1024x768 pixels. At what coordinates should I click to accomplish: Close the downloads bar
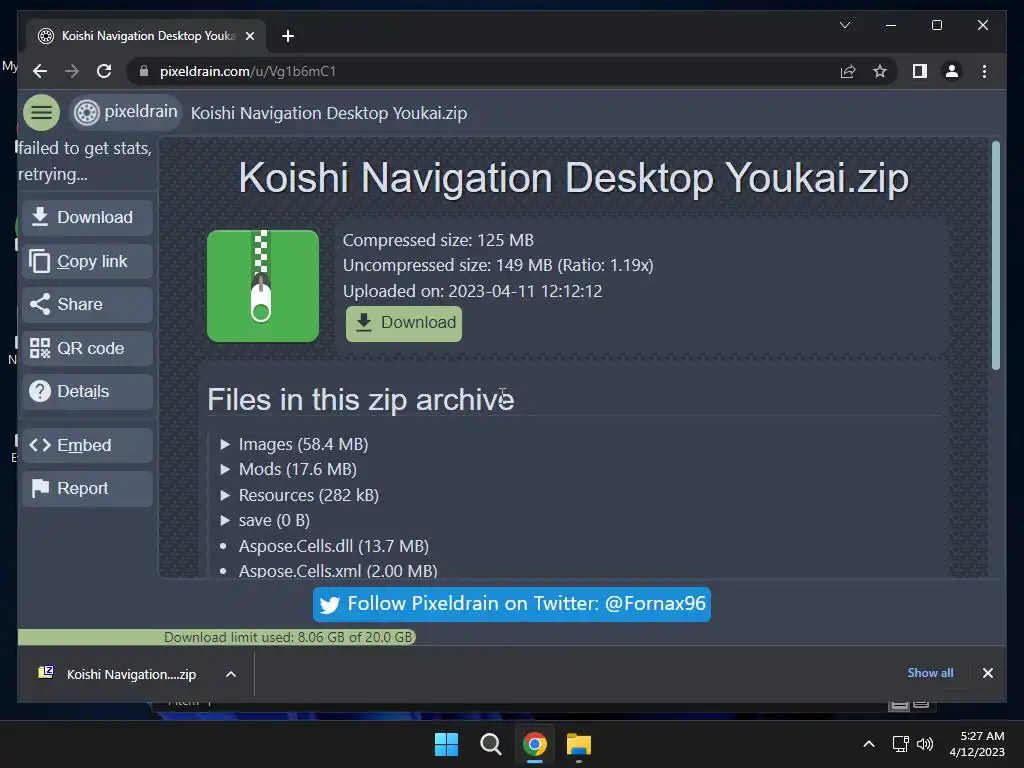(987, 673)
